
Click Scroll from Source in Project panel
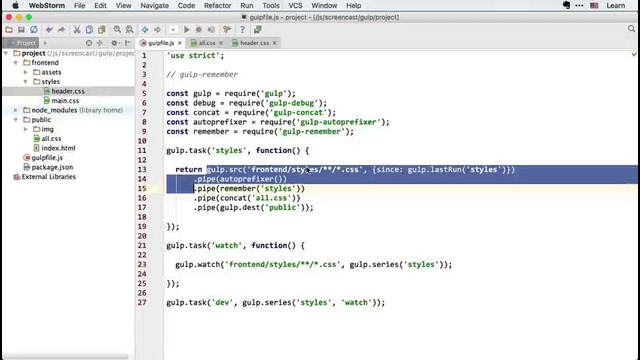(x=89, y=43)
